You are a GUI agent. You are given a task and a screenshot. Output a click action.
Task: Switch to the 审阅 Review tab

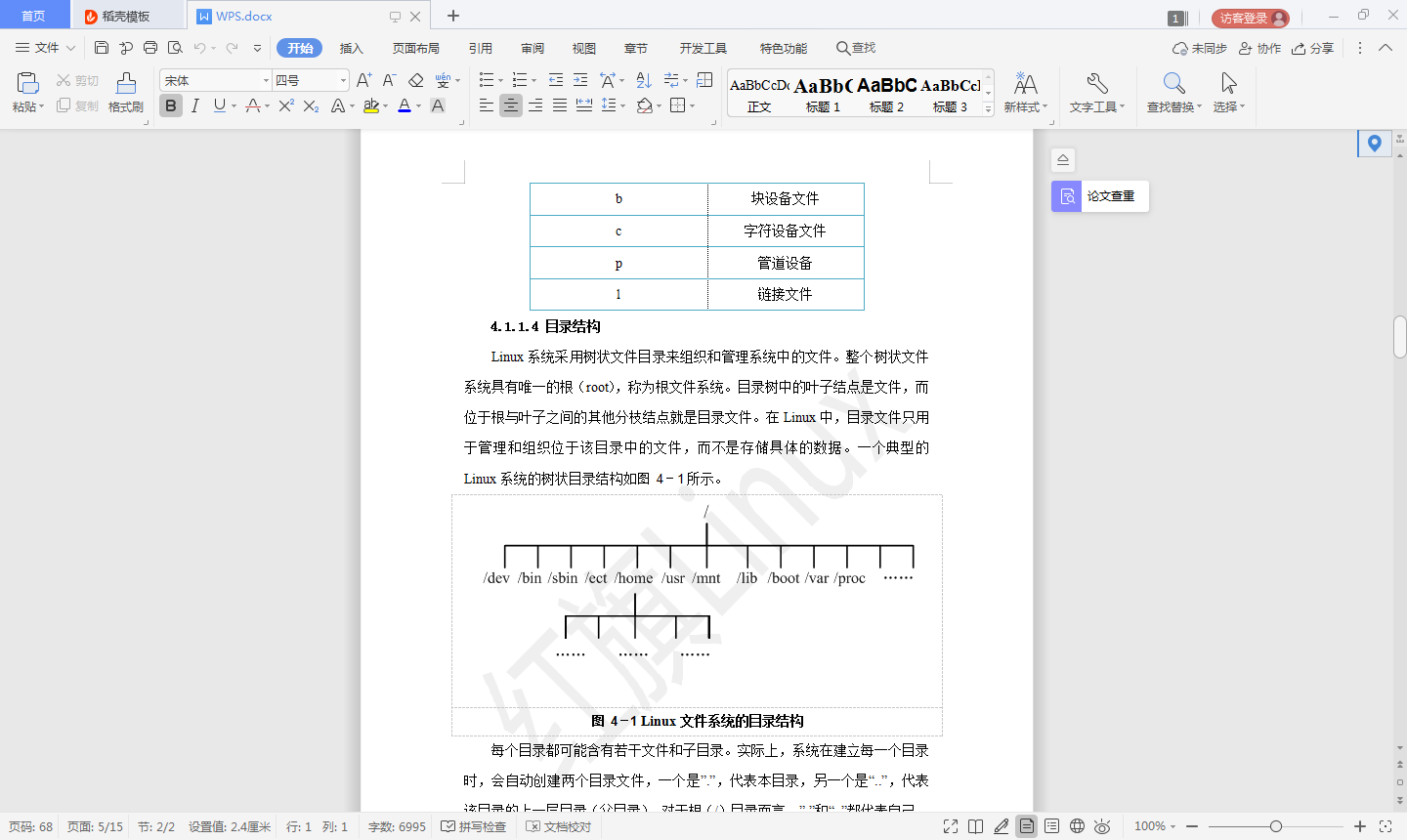[533, 48]
